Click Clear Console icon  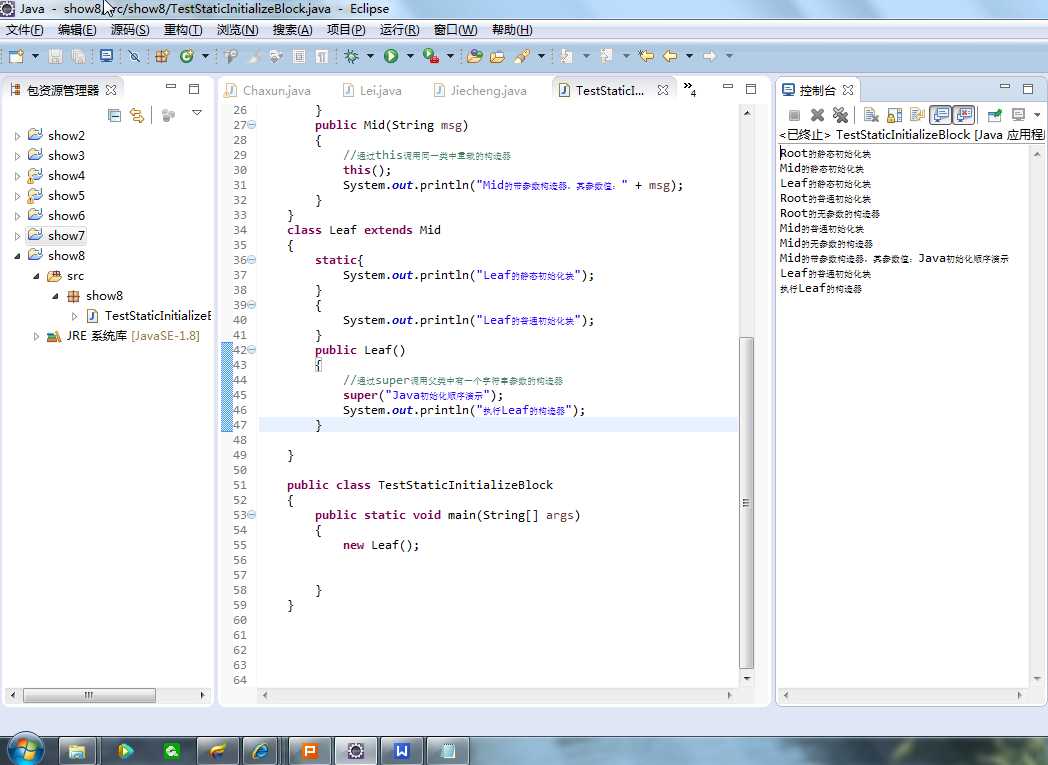(871, 116)
